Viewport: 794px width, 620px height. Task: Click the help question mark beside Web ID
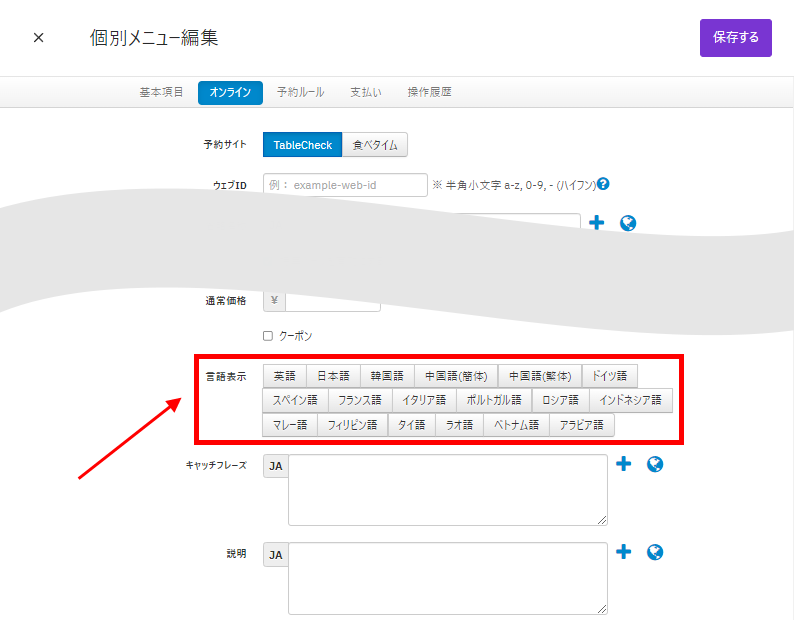[x=604, y=184]
